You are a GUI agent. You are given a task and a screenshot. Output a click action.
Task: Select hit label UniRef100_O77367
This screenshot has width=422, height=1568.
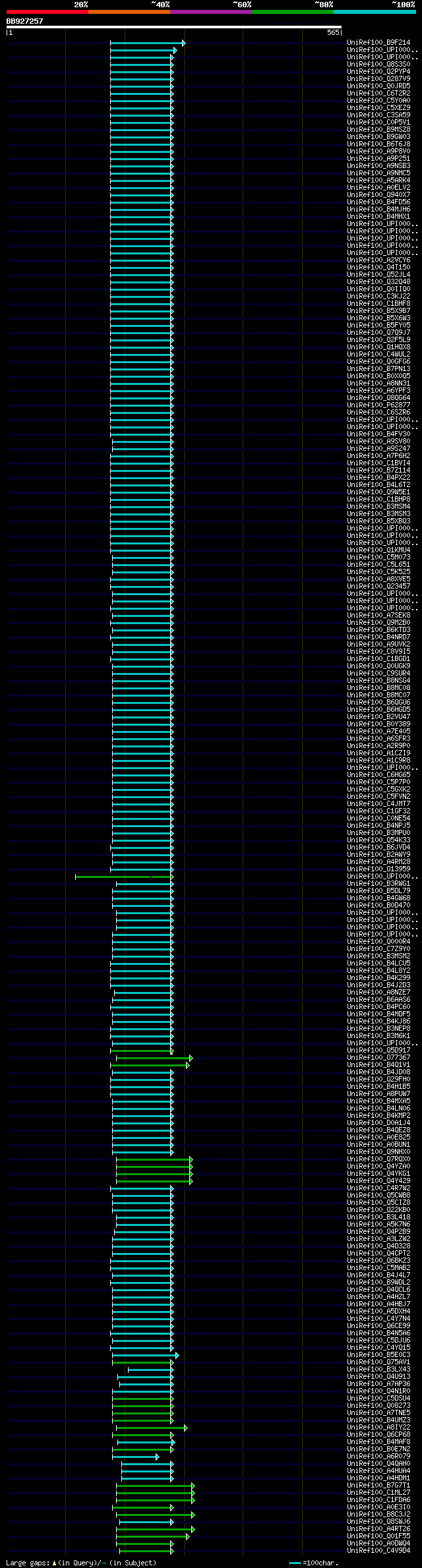click(378, 1058)
